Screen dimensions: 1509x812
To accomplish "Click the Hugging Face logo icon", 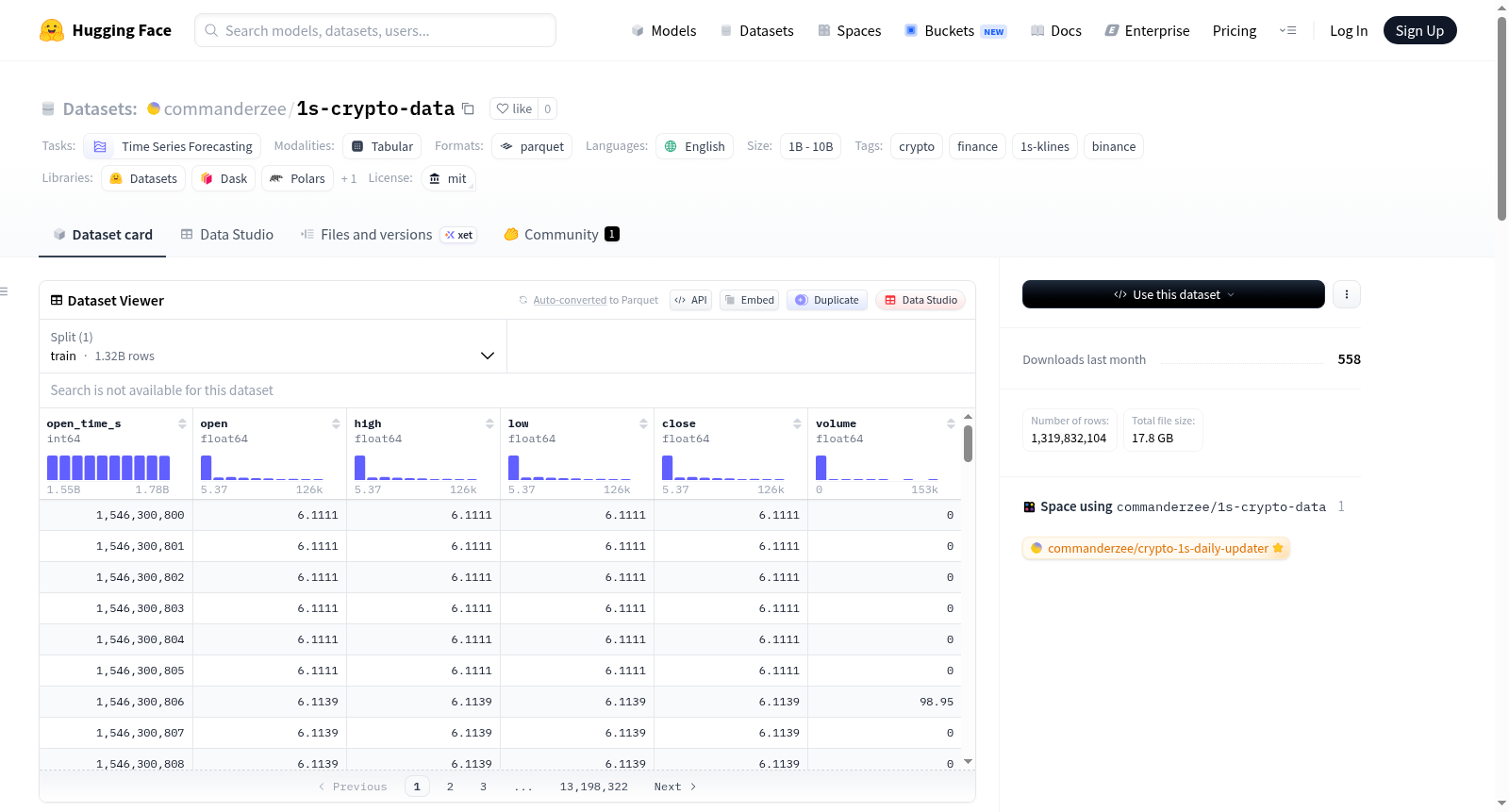I will (52, 30).
